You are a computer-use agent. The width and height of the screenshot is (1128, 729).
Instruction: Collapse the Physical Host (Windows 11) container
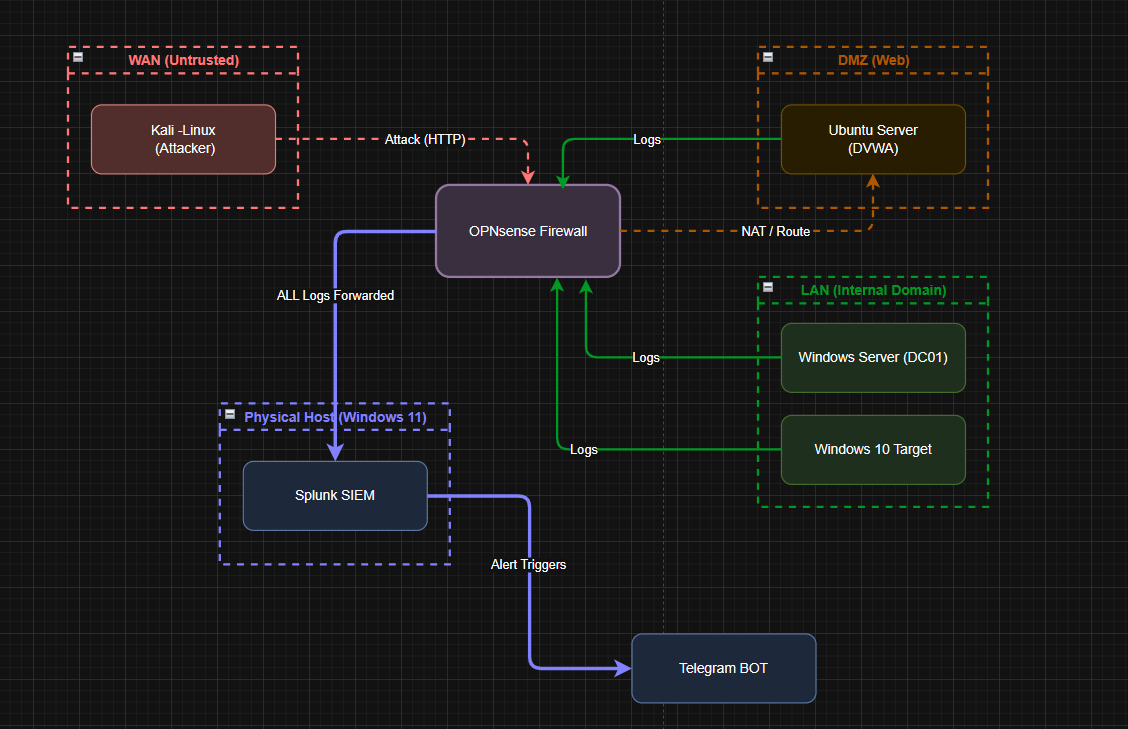(x=229, y=414)
